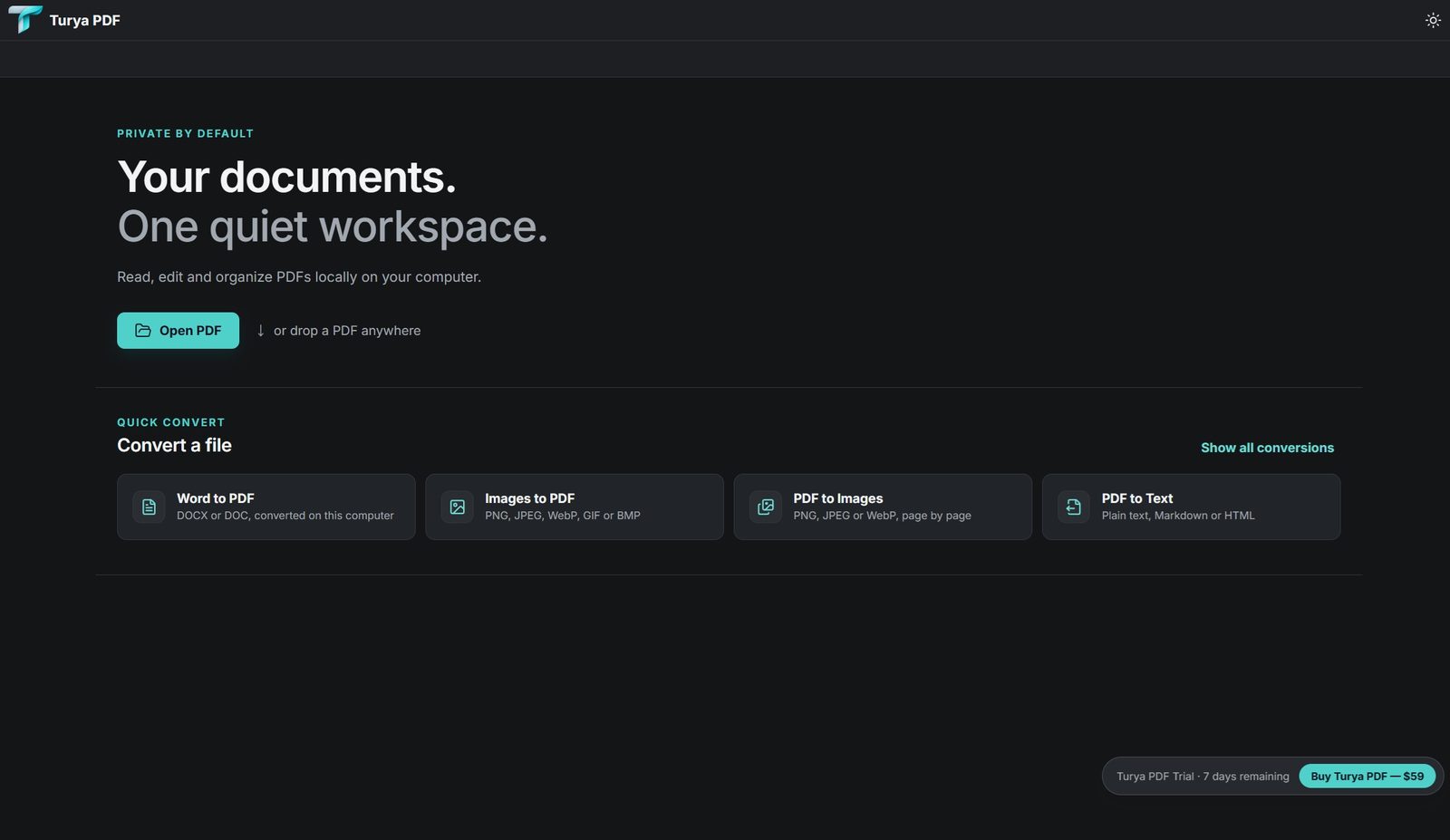This screenshot has width=1450, height=840.
Task: Click the 'PRIVATE BY DEFAULT' label
Action: click(x=185, y=133)
